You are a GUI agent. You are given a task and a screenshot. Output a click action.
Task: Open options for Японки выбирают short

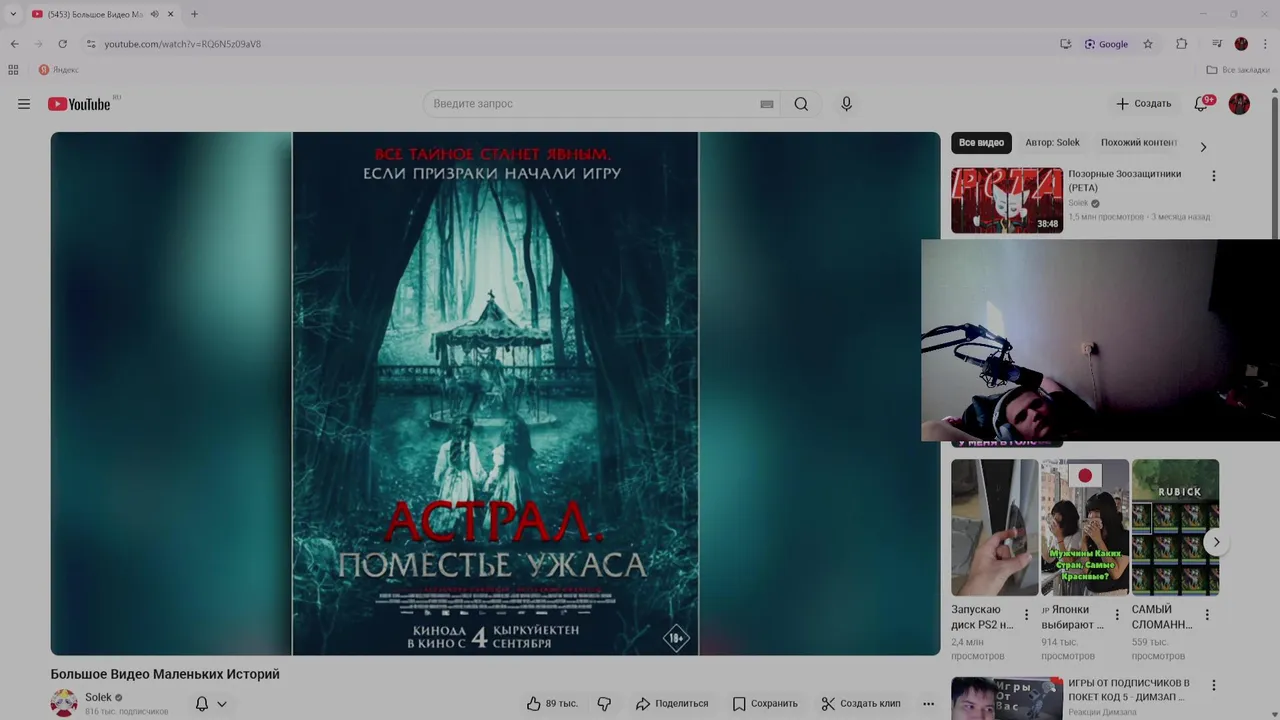point(1117,614)
